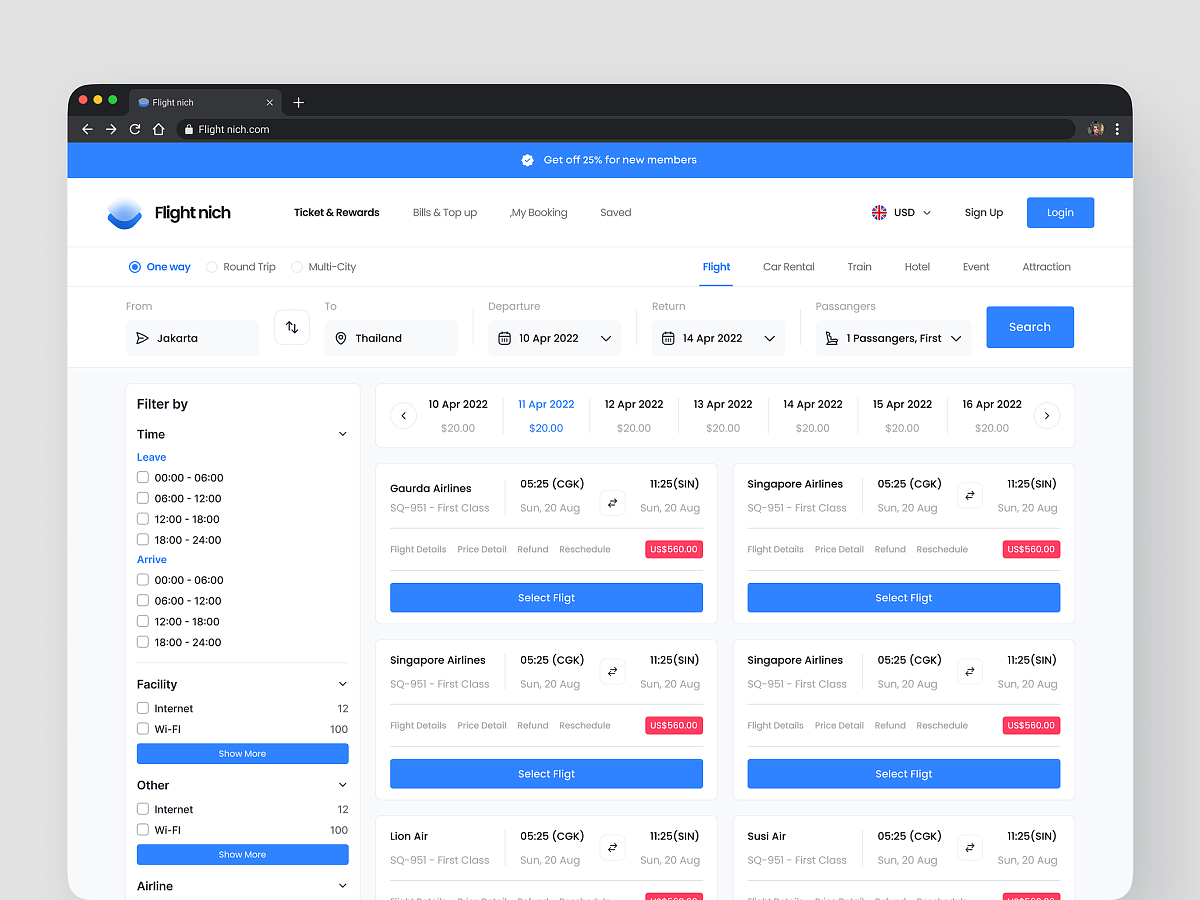Select the Round Trip radio option
The image size is (1200, 900).
coord(212,267)
